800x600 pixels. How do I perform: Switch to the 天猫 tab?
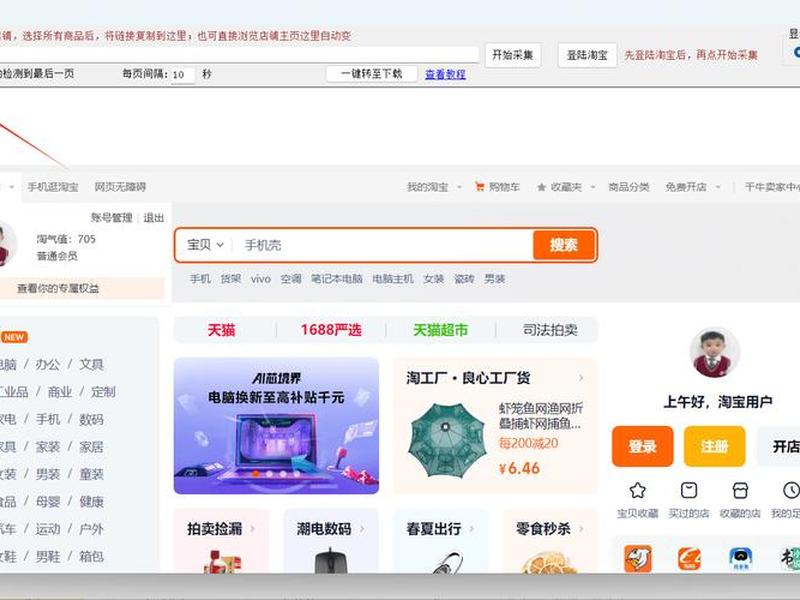(x=221, y=330)
